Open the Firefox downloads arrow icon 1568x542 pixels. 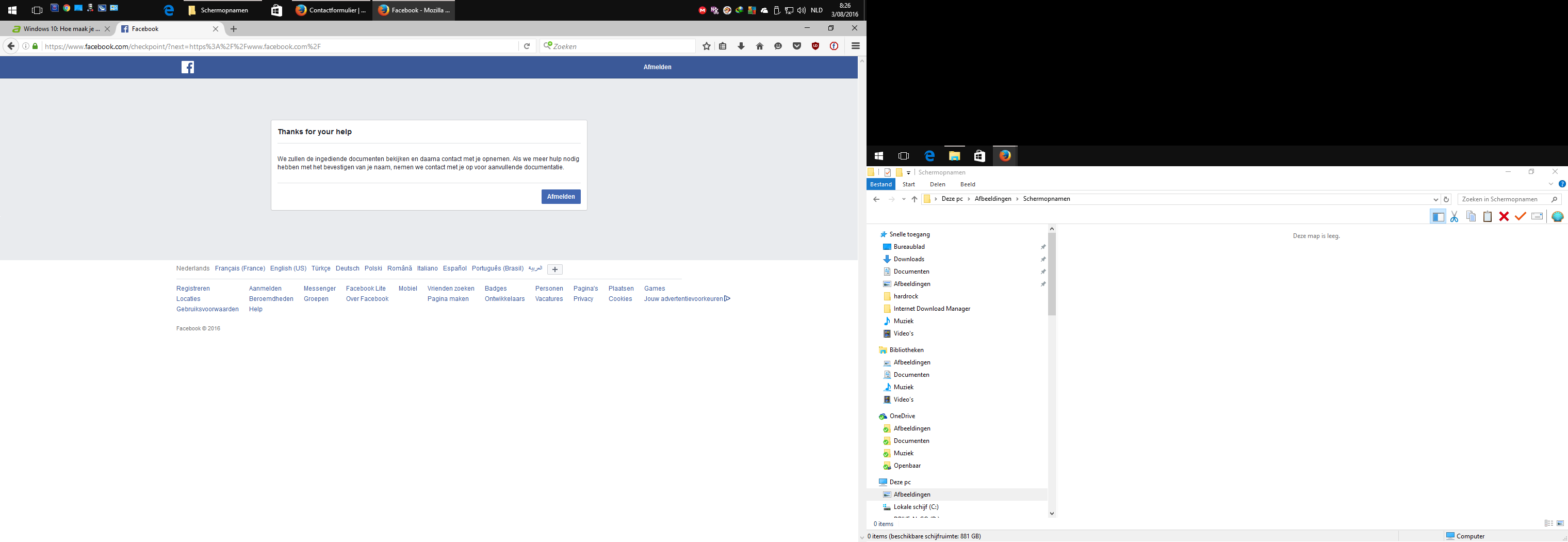741,46
